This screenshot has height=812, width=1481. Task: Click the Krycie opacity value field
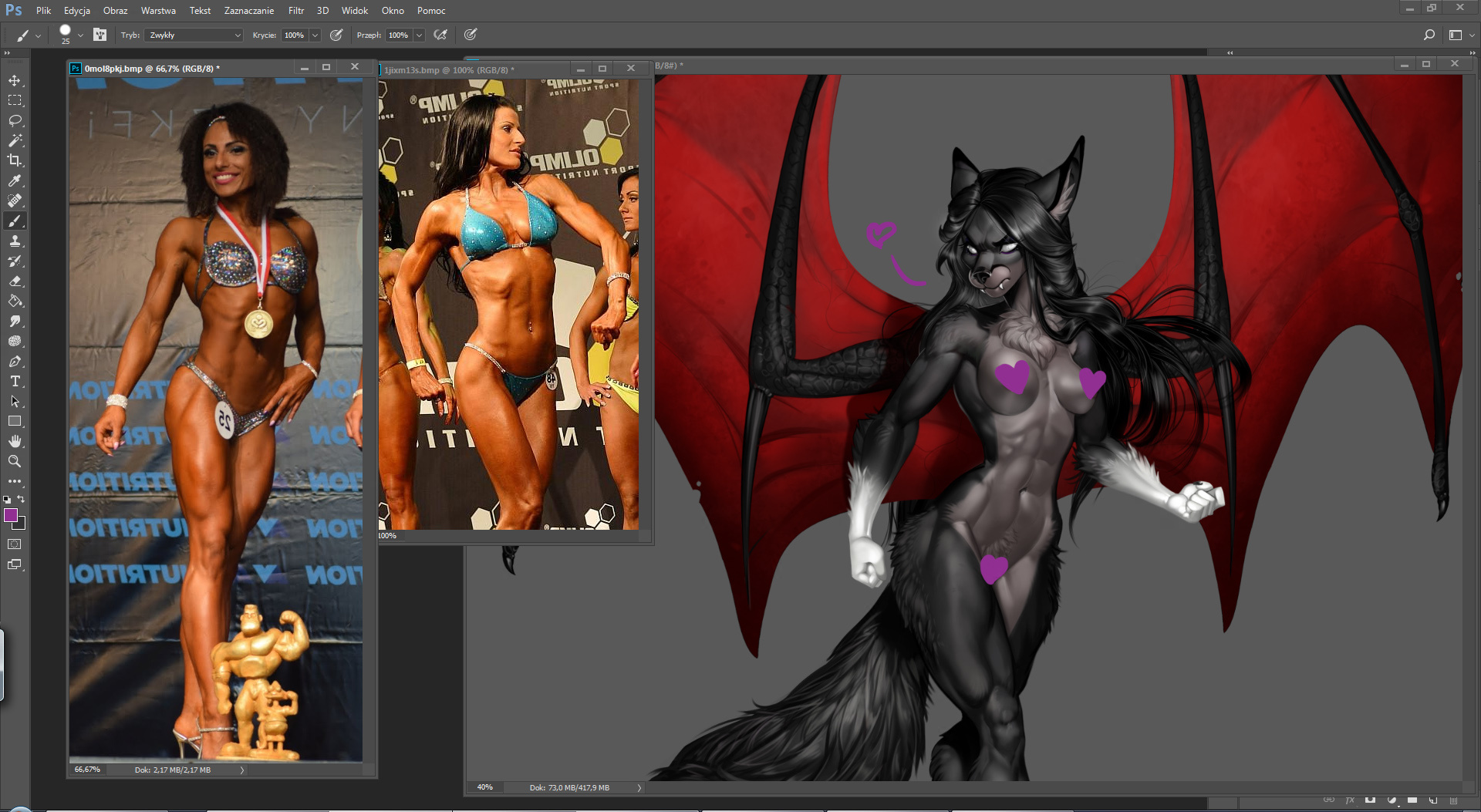click(x=294, y=35)
